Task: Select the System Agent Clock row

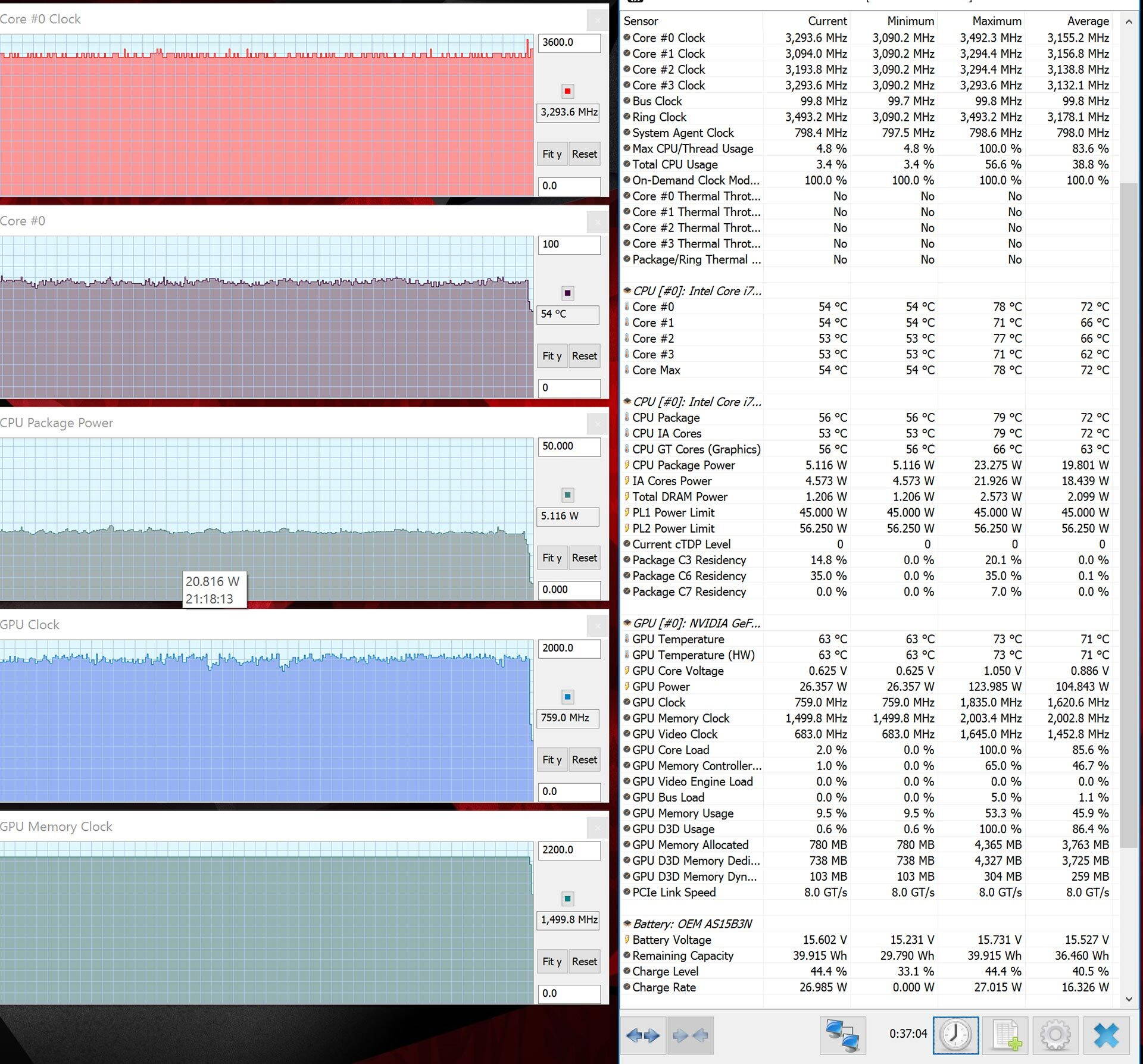Action: [x=867, y=133]
